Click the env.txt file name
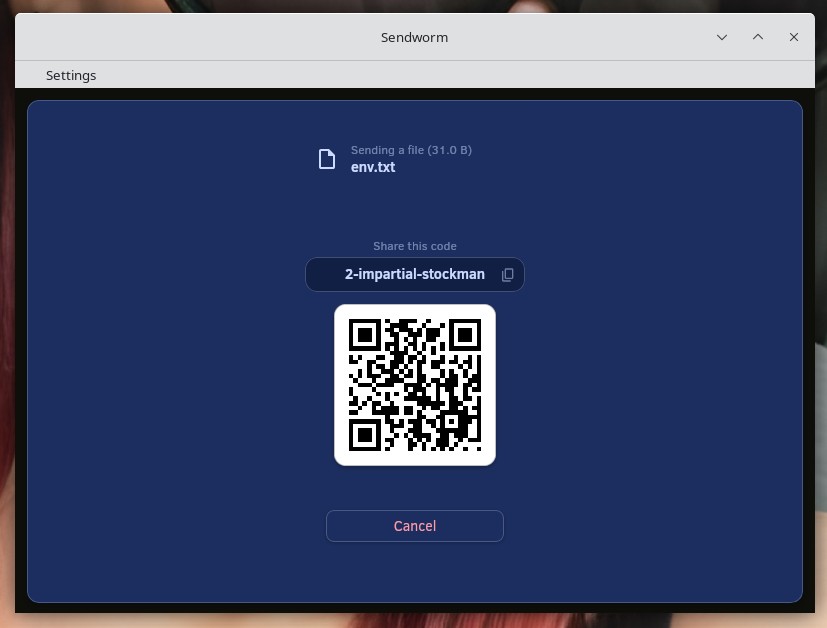Screen dimensions: 827x628 [373, 167]
